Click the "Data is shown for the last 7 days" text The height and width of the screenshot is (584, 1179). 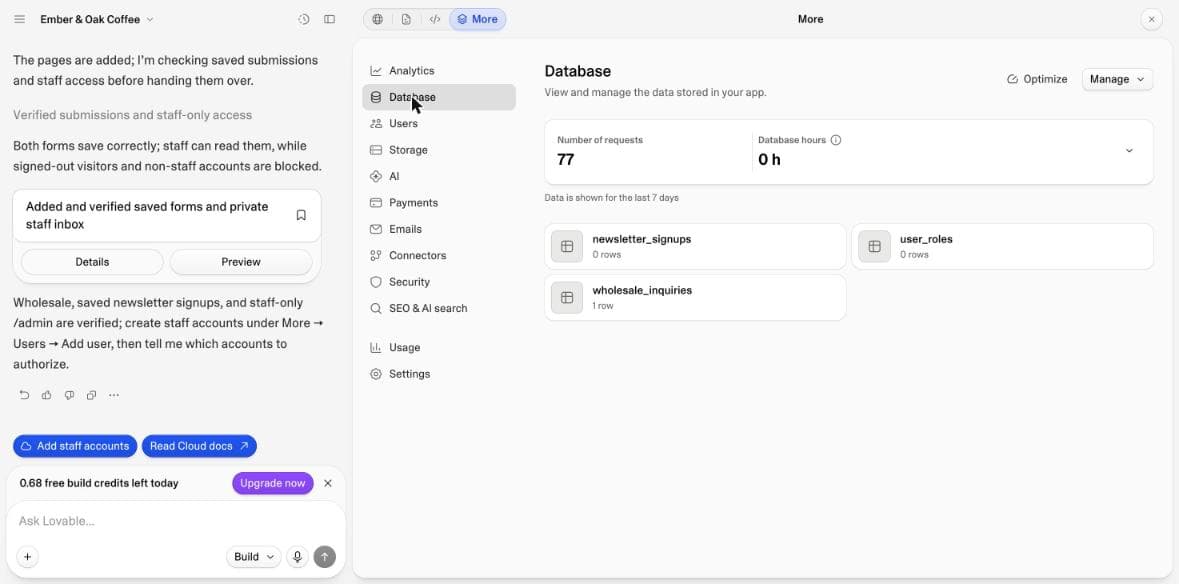[x=611, y=198]
